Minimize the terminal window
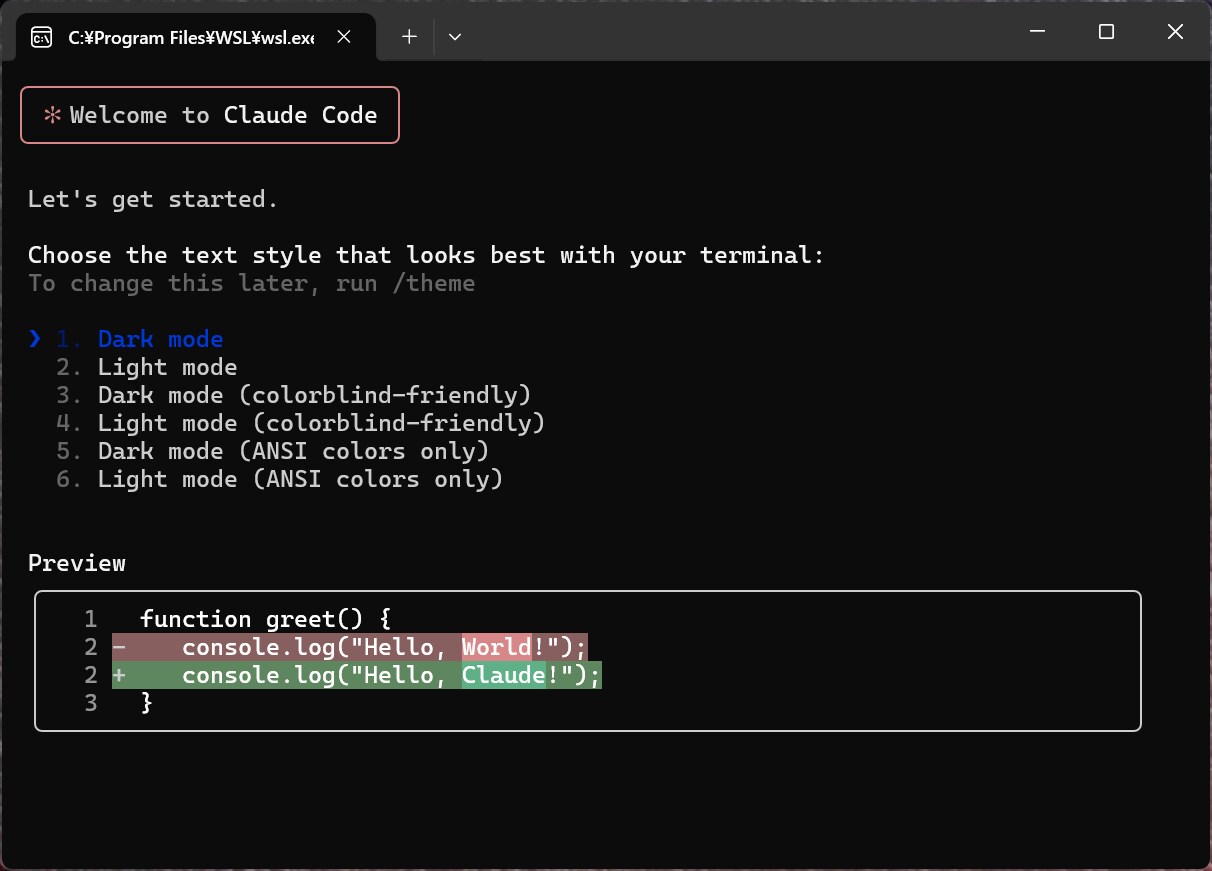Viewport: 1212px width, 871px height. coord(1037,32)
